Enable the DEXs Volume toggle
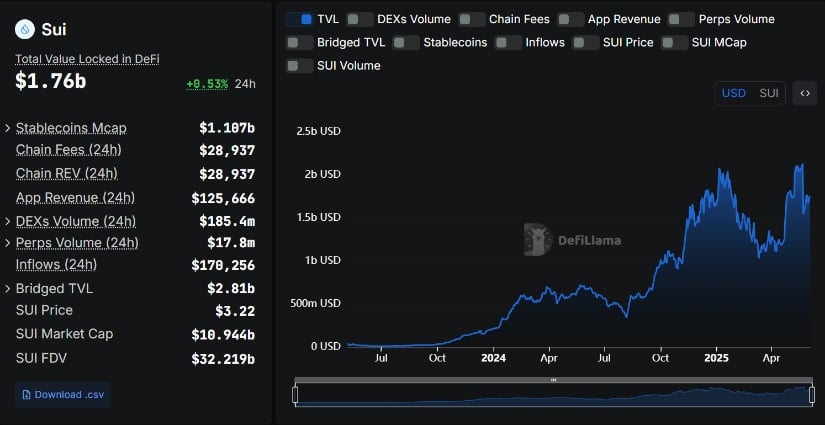Viewport: 825px width, 425px height. click(x=360, y=19)
